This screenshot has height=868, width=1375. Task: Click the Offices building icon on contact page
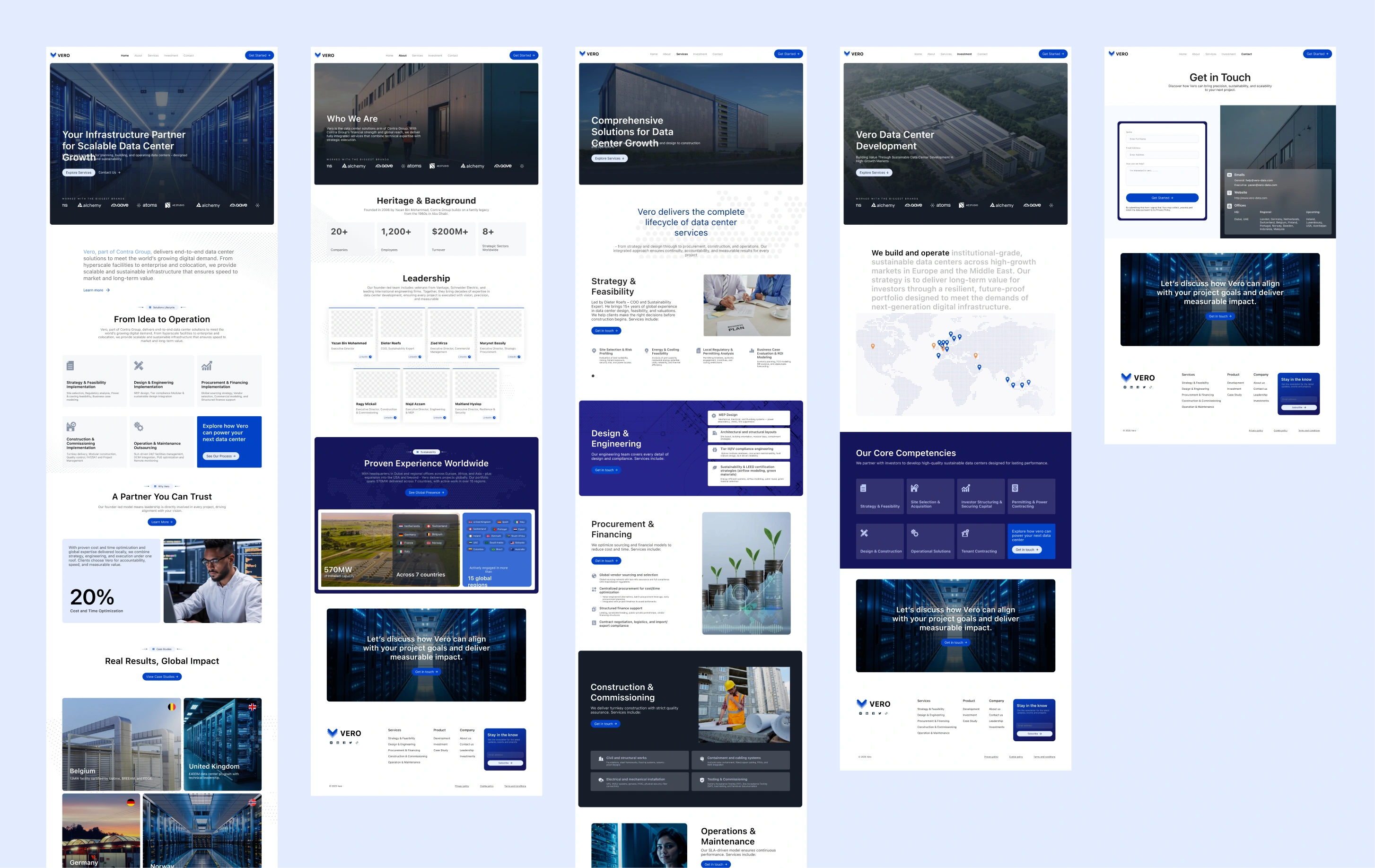click(1229, 206)
